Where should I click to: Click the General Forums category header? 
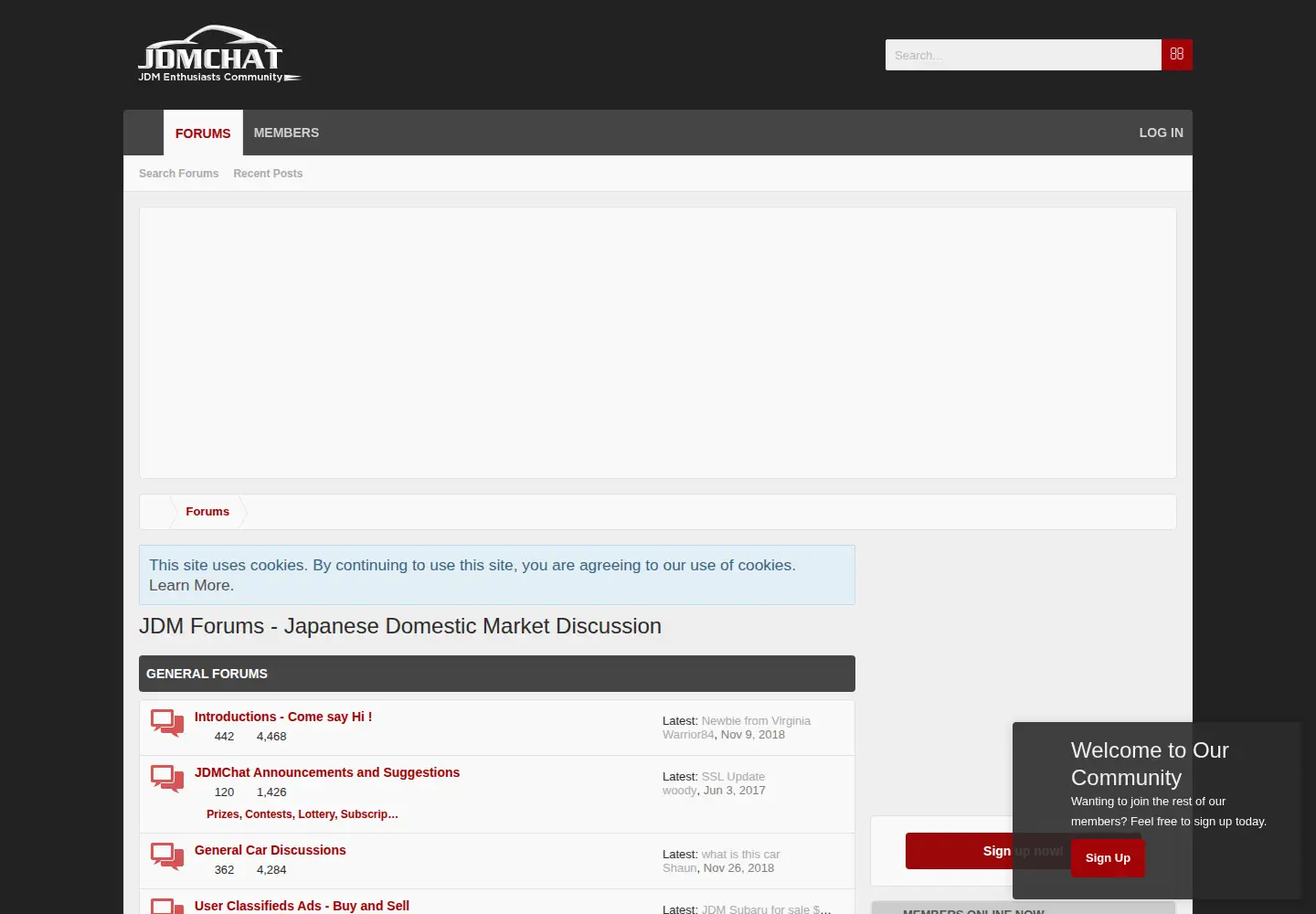(497, 674)
